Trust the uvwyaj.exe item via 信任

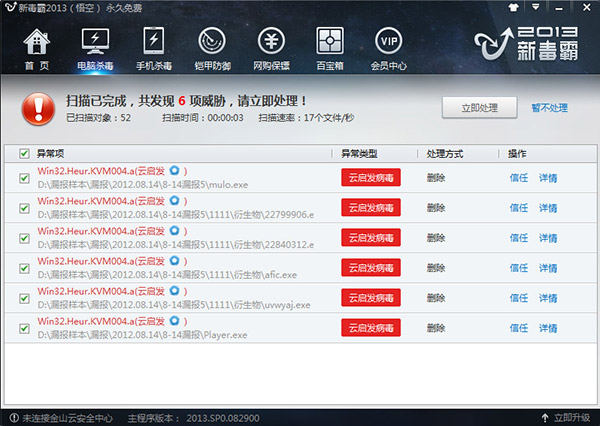tap(519, 298)
